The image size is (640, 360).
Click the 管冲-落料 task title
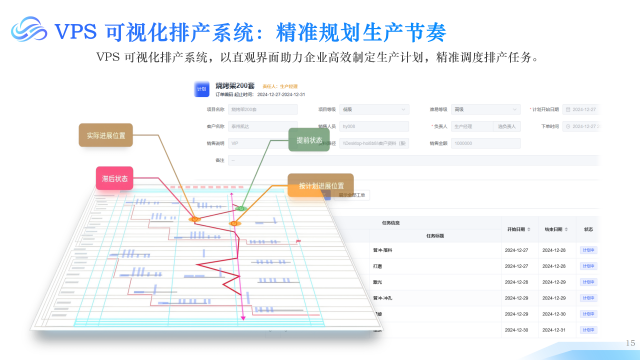[382, 250]
